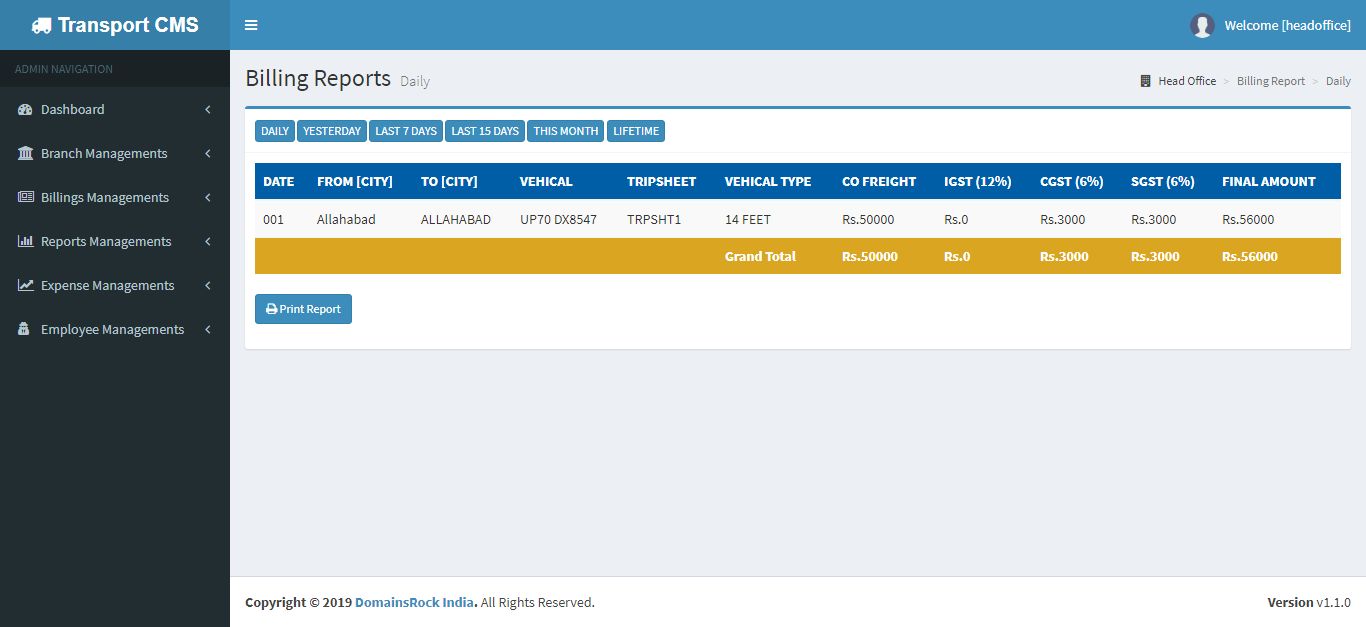1366x627 pixels.
Task: Expand the Branch Managements chevron
Action: [208, 153]
